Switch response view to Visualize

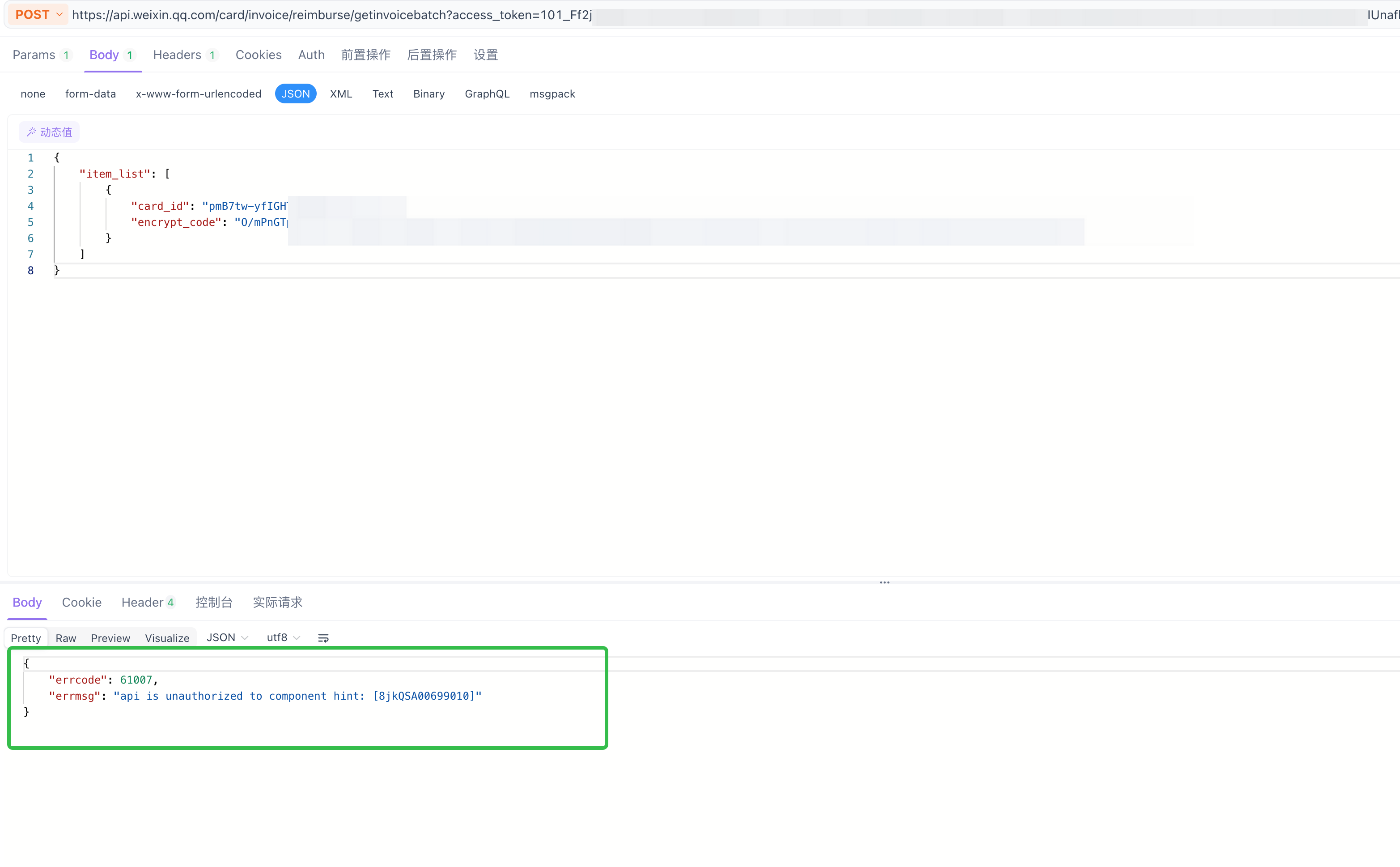(167, 637)
